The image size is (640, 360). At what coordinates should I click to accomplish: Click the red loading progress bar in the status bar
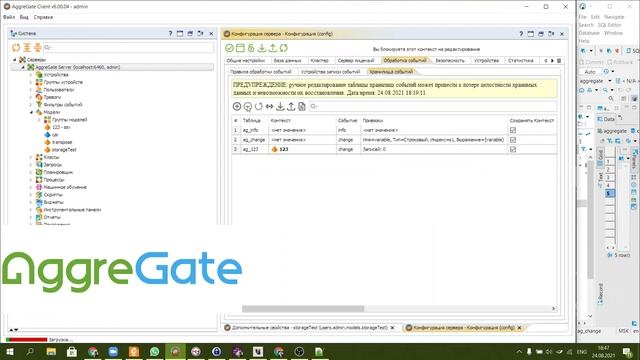[27, 340]
